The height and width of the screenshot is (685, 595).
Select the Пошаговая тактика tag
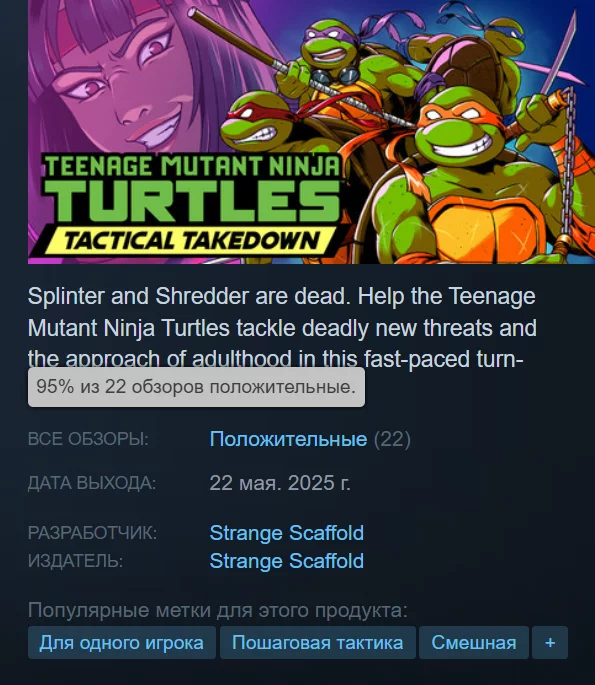click(x=318, y=643)
